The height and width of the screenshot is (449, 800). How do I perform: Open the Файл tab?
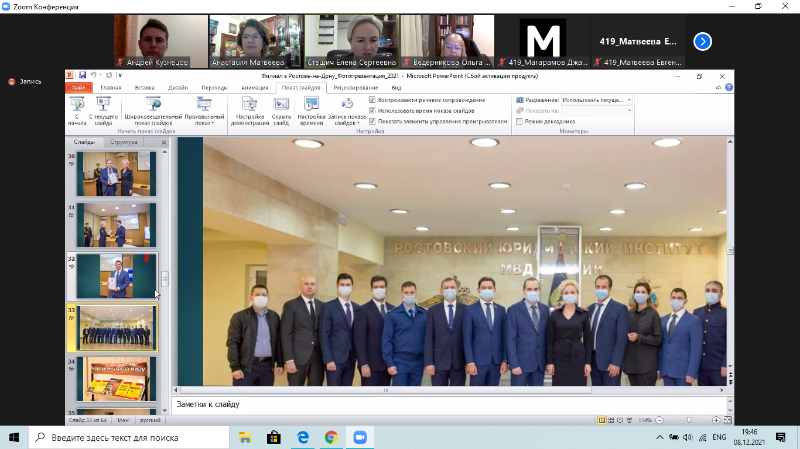(x=79, y=88)
